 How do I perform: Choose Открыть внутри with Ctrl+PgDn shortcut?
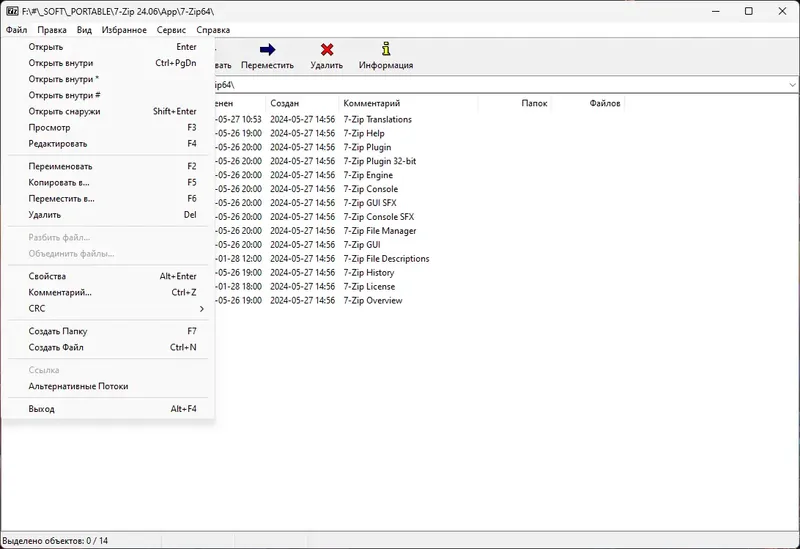(108, 63)
